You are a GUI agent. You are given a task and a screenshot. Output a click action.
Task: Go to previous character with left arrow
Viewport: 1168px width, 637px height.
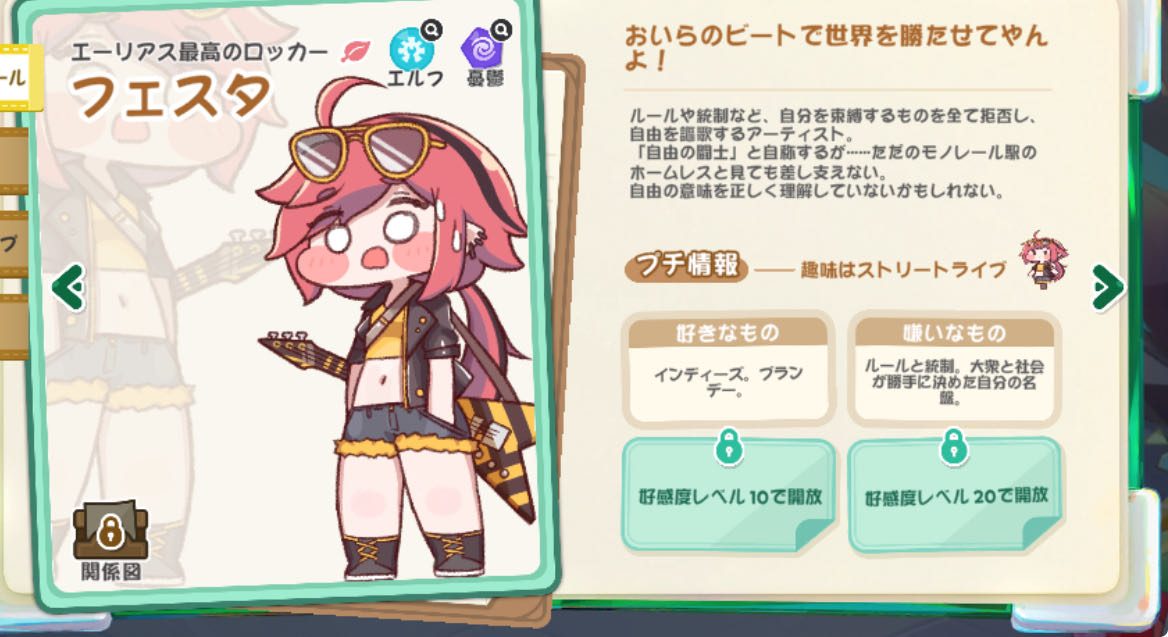coord(69,287)
